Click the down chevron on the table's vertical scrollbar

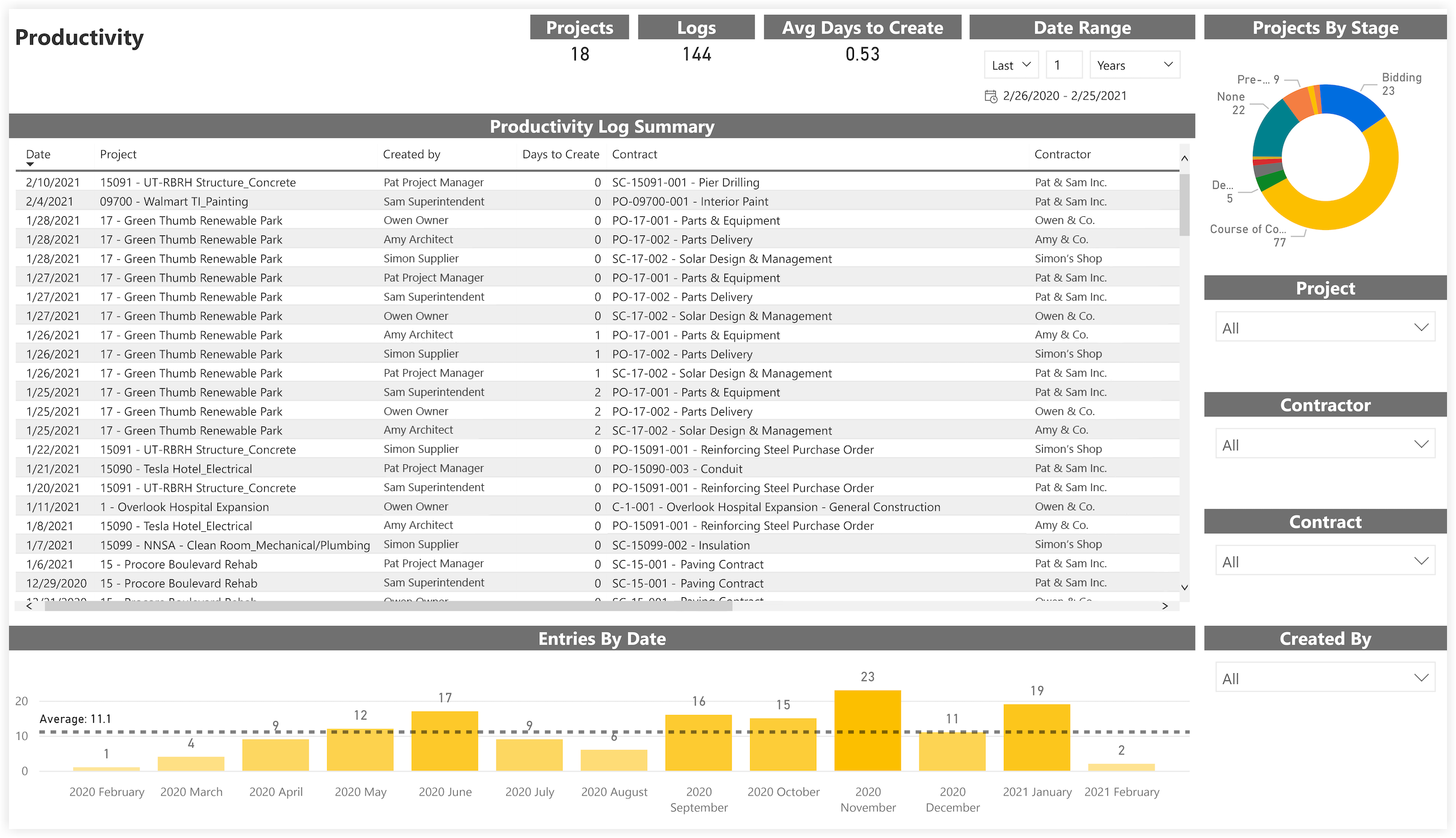point(1185,588)
